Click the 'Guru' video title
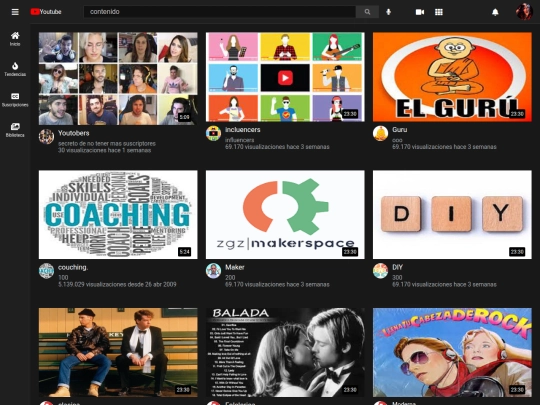Viewport: 540px width, 405px height. tap(399, 130)
